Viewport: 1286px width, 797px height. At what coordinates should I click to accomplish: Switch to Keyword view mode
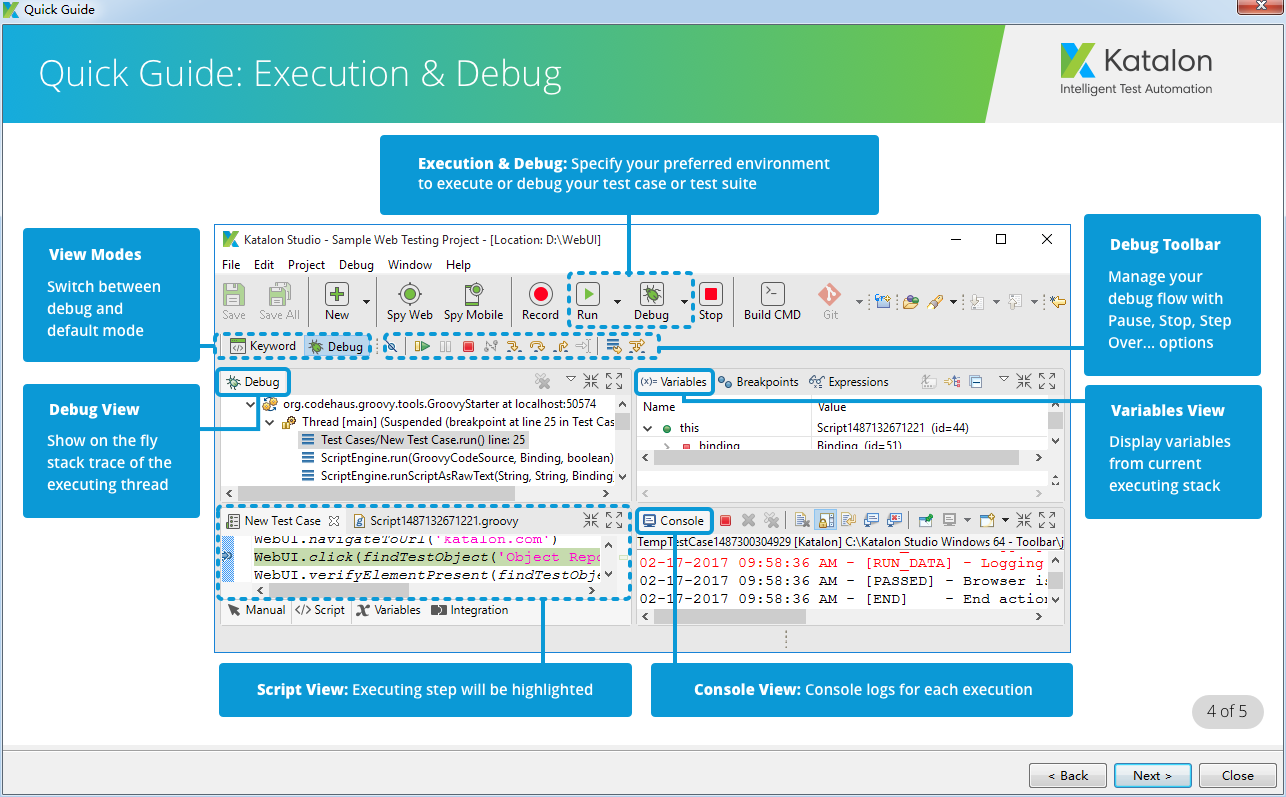[x=263, y=346]
